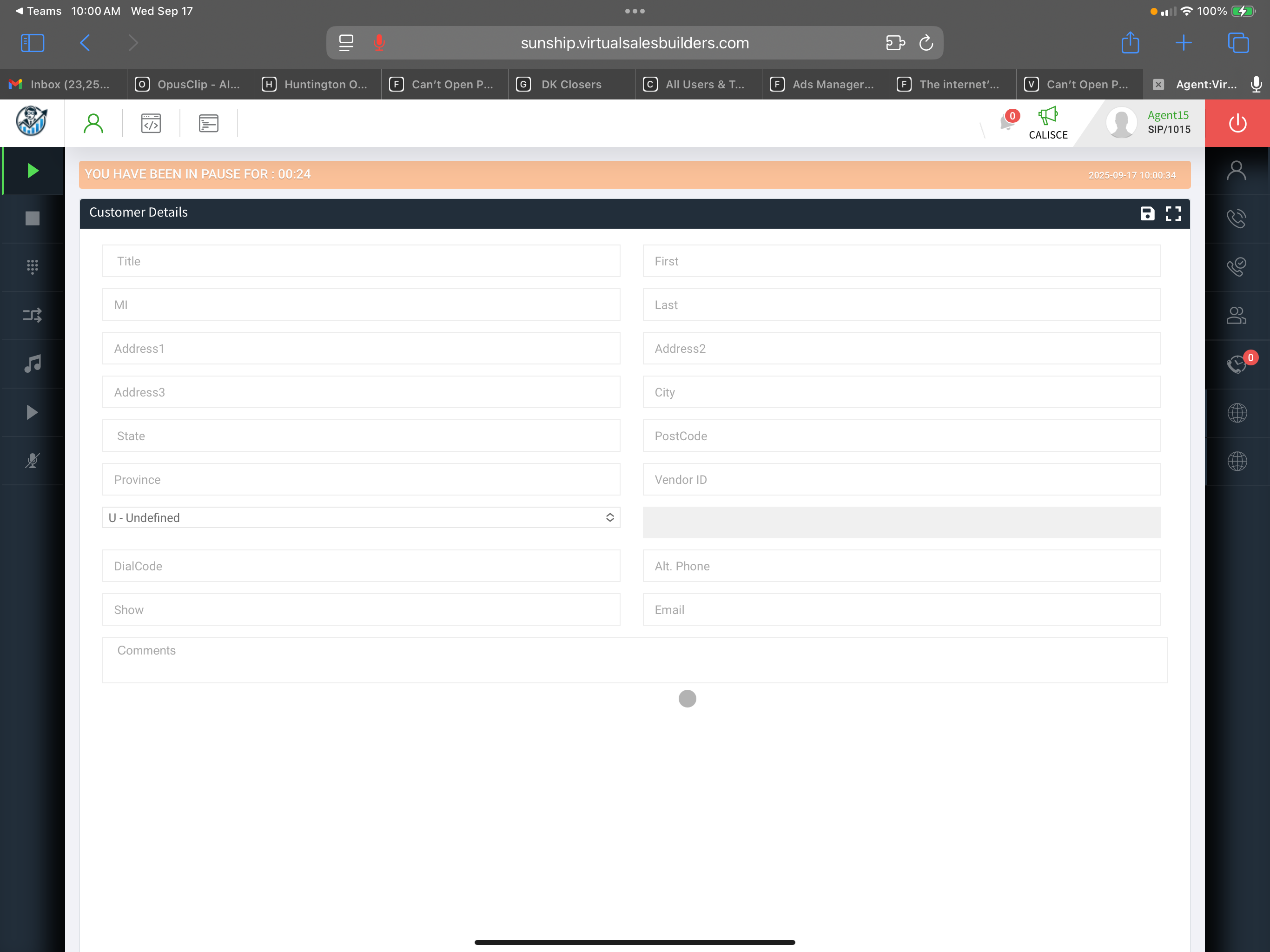1270x952 pixels.
Task: Click the transfer shuffle arrows icon
Action: coord(32,315)
